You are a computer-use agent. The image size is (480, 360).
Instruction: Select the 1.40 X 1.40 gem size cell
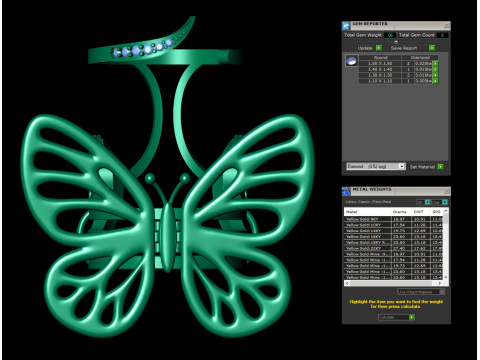tap(380, 69)
